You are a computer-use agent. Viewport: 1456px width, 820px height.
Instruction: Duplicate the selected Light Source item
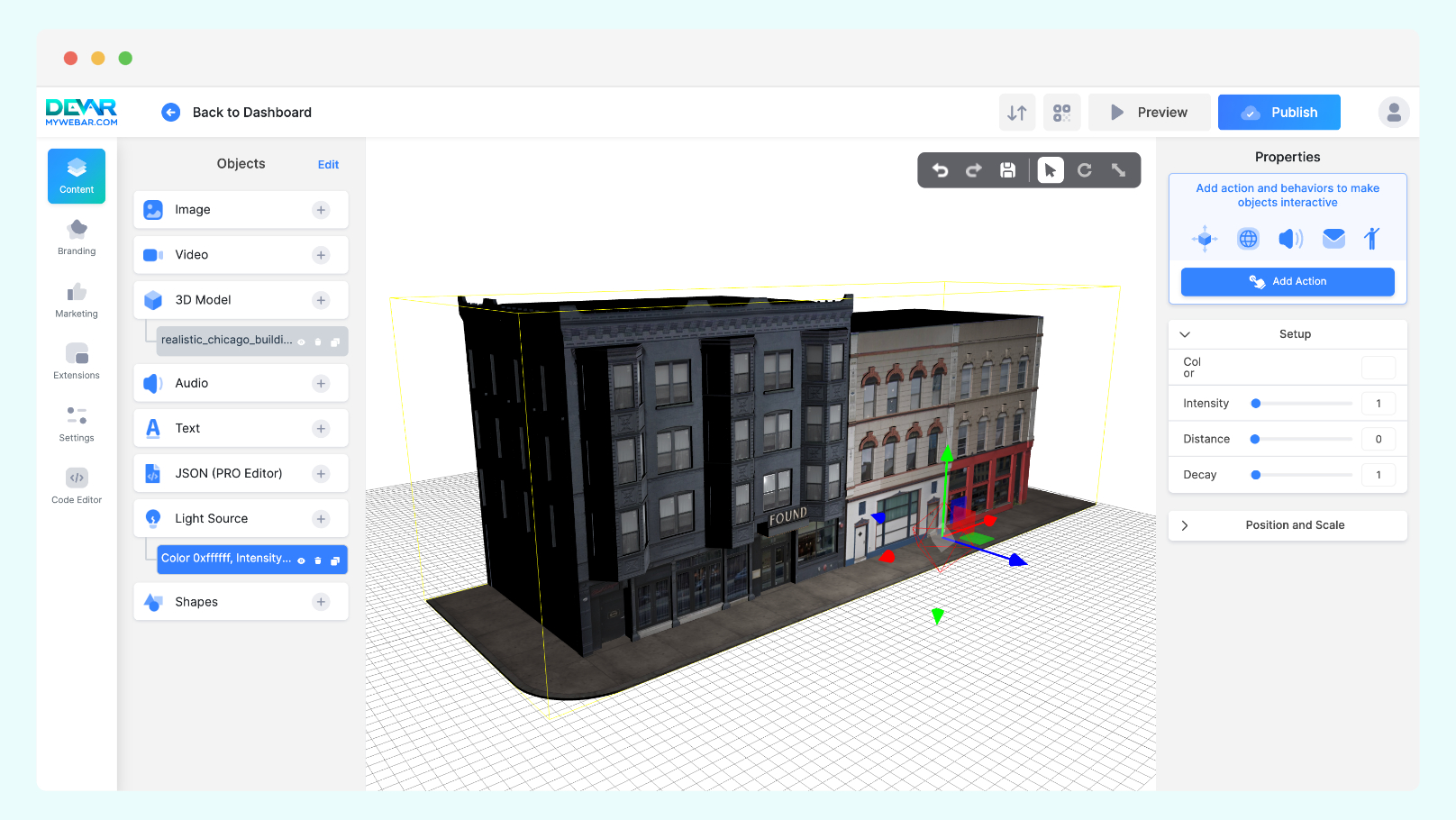coord(335,560)
